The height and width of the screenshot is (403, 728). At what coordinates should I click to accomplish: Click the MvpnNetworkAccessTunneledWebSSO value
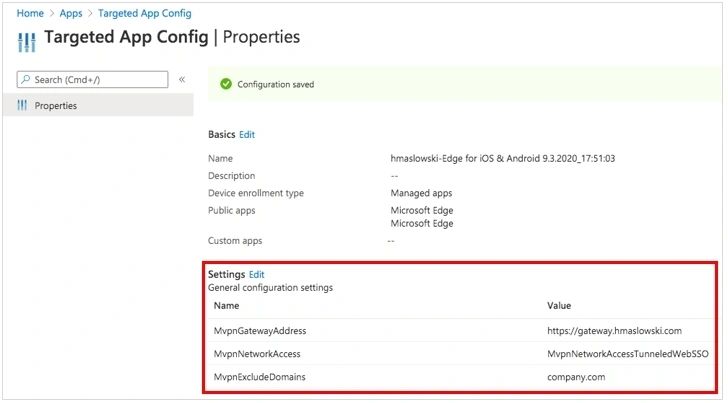point(628,354)
